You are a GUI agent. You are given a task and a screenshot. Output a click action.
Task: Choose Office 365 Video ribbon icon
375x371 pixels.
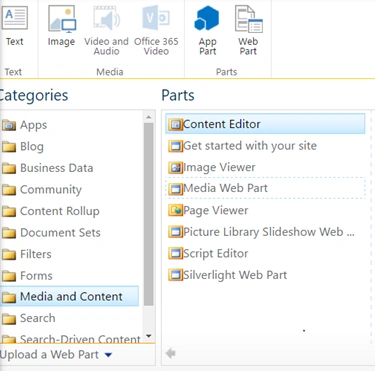click(x=156, y=18)
